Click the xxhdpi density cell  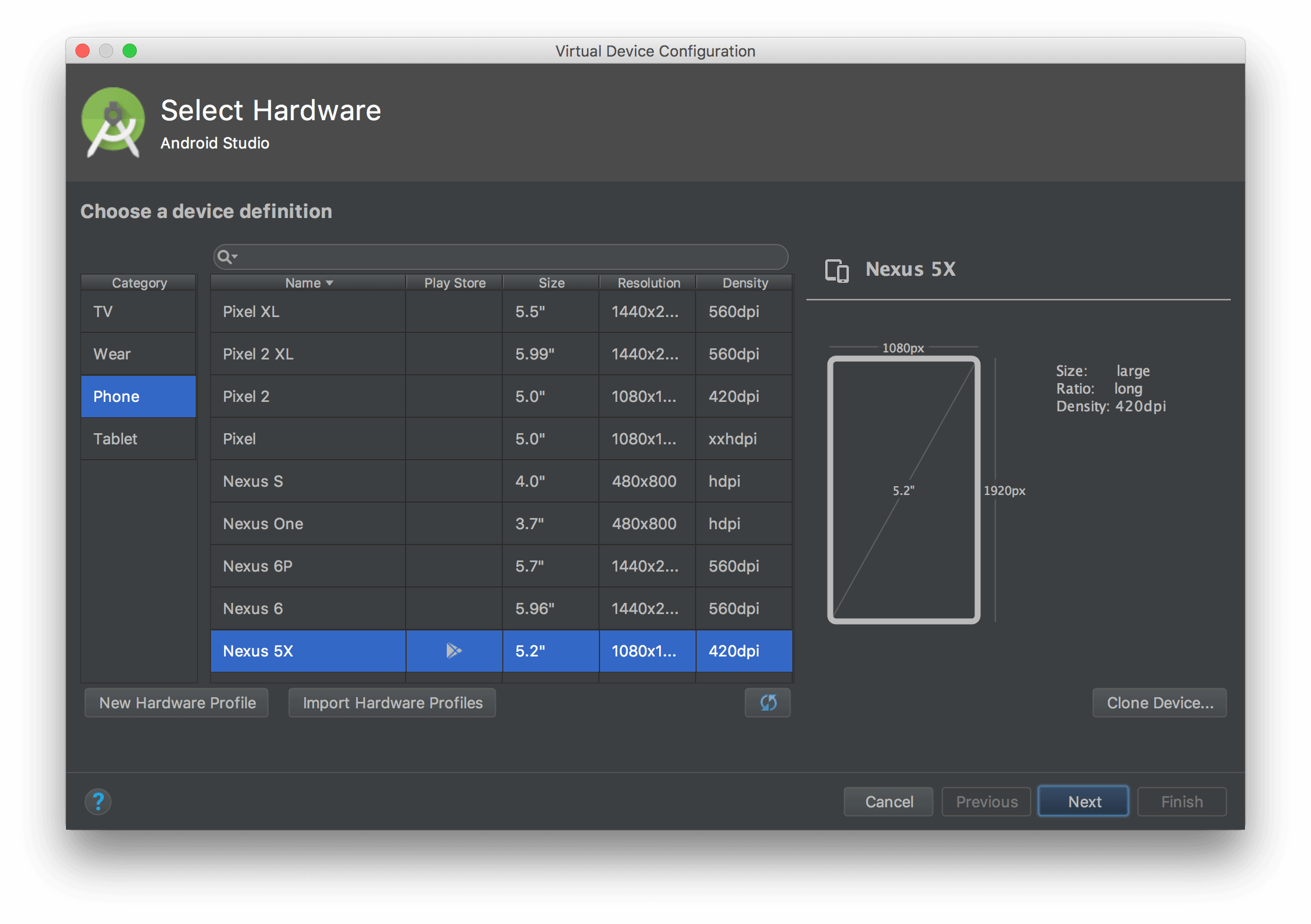click(x=745, y=439)
